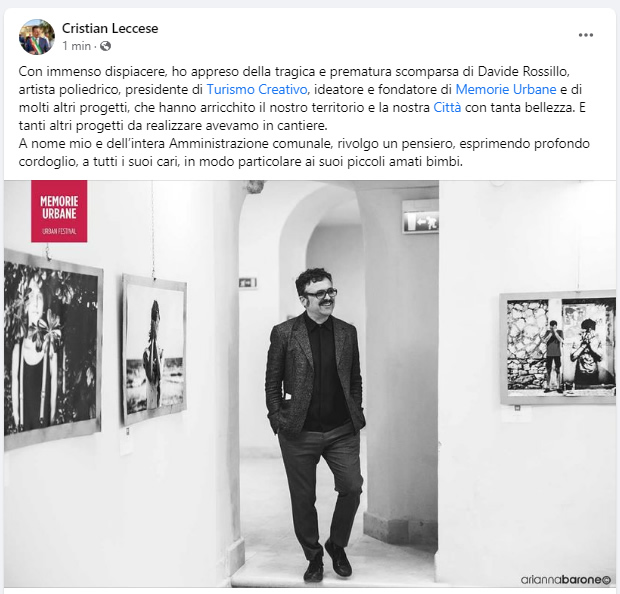Open Cristian Leccese's profile picture
Image resolution: width=620 pixels, height=594 pixels.
(x=37, y=37)
